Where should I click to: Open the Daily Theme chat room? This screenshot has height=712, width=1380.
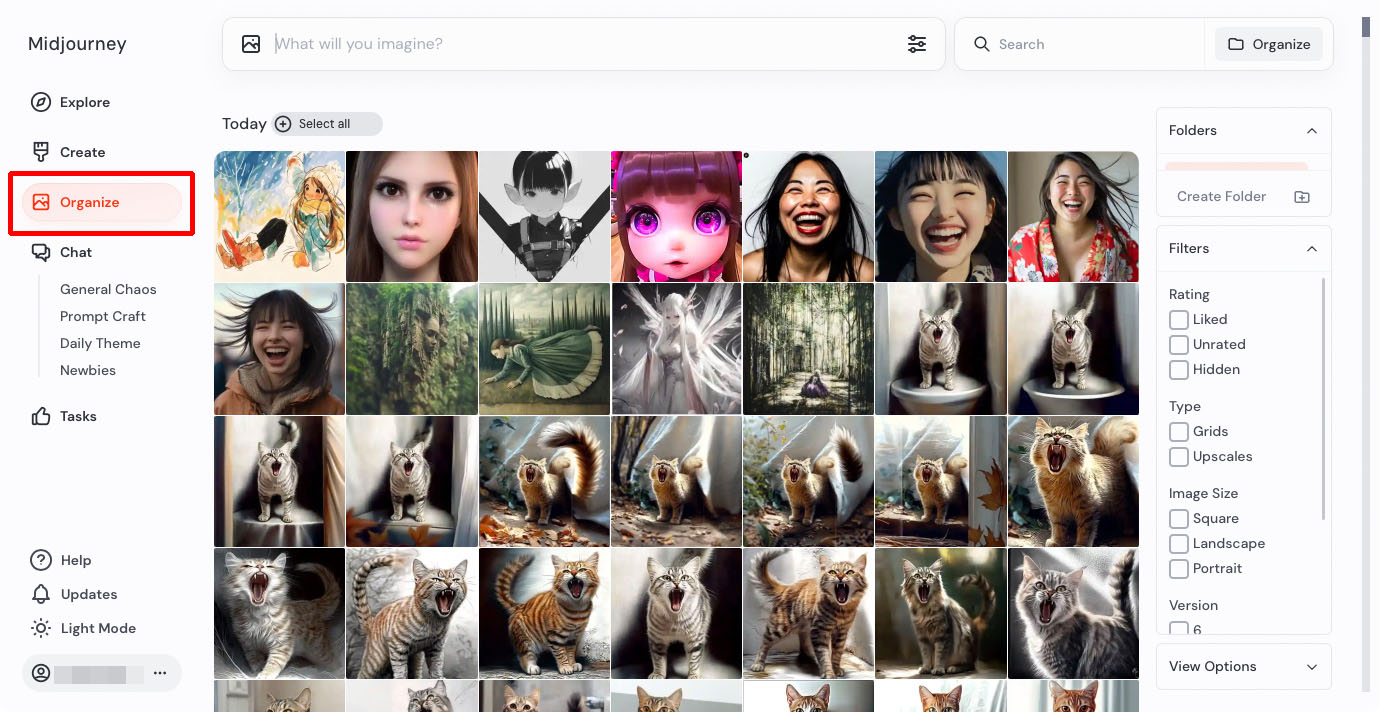click(x=100, y=343)
